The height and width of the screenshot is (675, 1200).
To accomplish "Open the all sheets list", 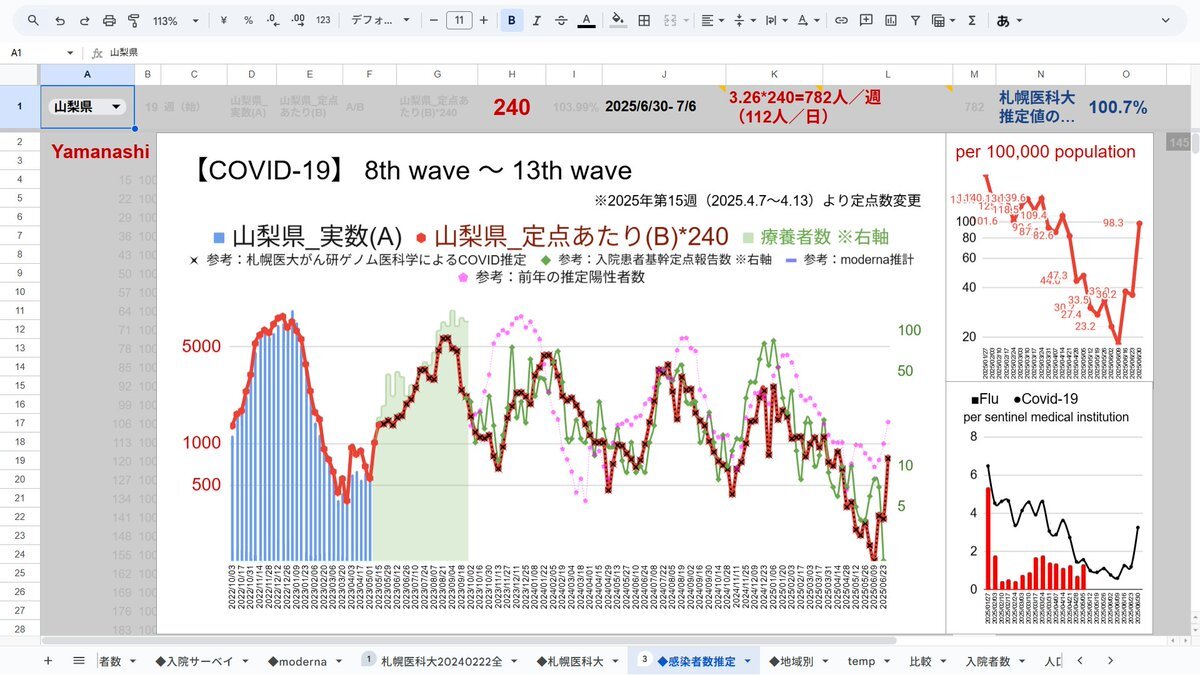I will [78, 661].
